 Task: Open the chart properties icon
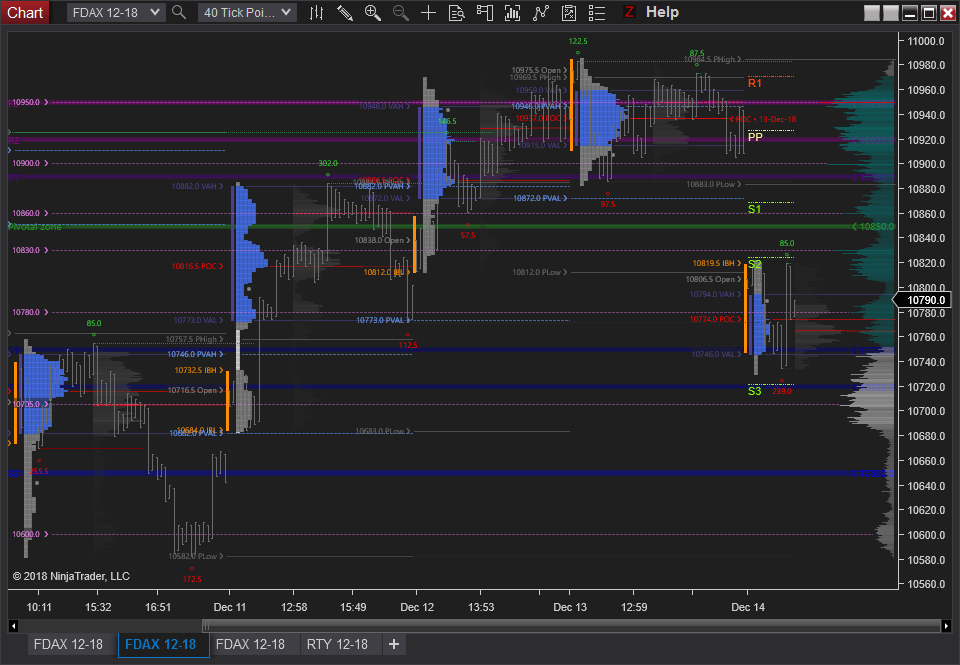[569, 12]
